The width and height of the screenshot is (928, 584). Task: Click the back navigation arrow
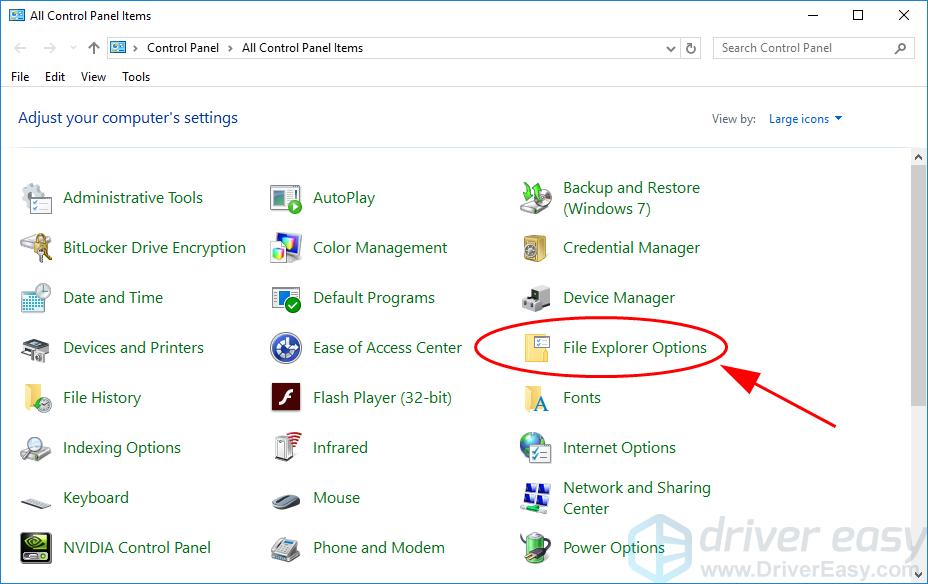click(20, 47)
